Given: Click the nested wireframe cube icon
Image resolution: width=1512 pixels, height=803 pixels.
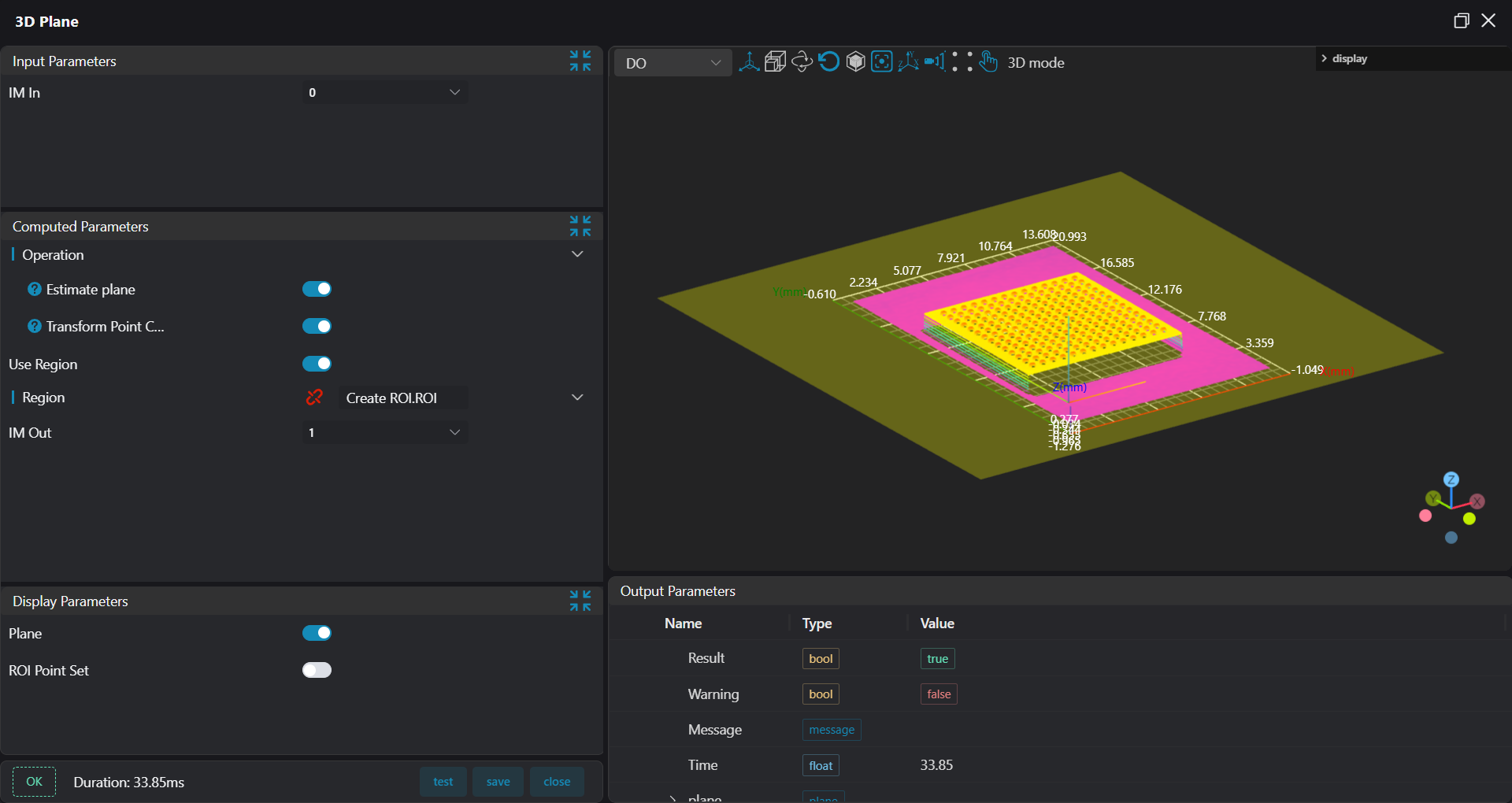Looking at the screenshot, I should click(x=776, y=62).
